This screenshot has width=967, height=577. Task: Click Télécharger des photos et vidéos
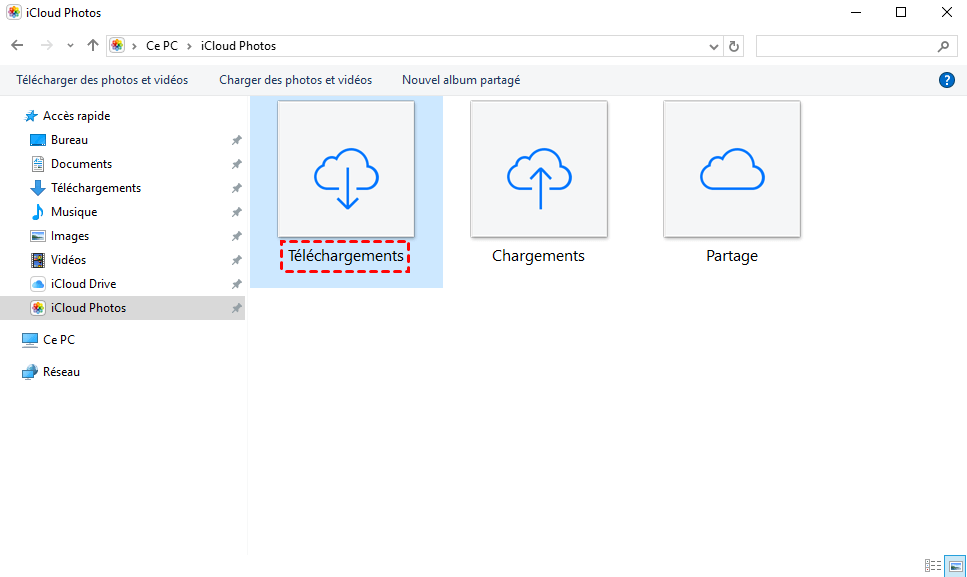pyautogui.click(x=102, y=80)
